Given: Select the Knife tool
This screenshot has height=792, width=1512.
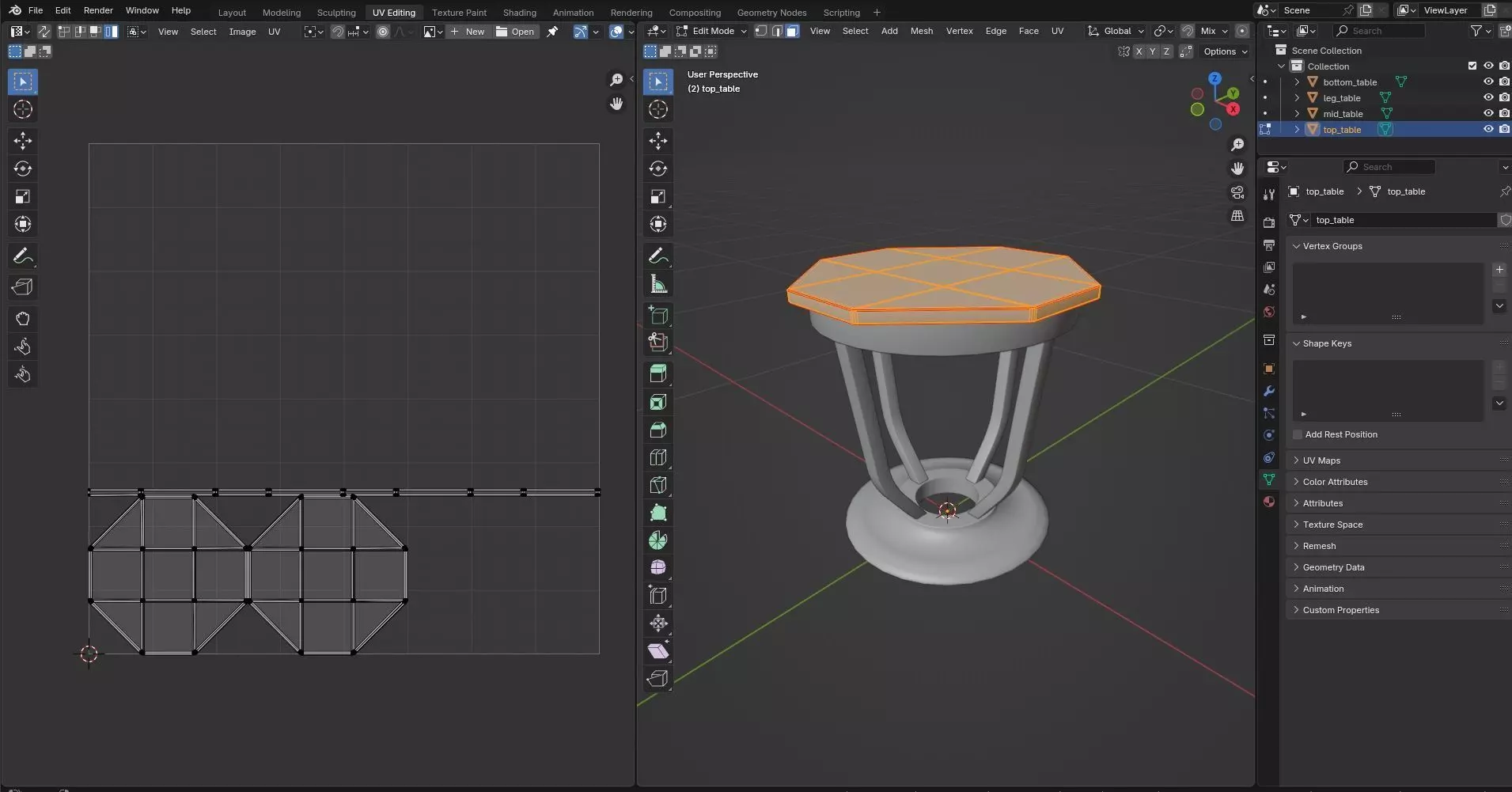Looking at the screenshot, I should 658,485.
